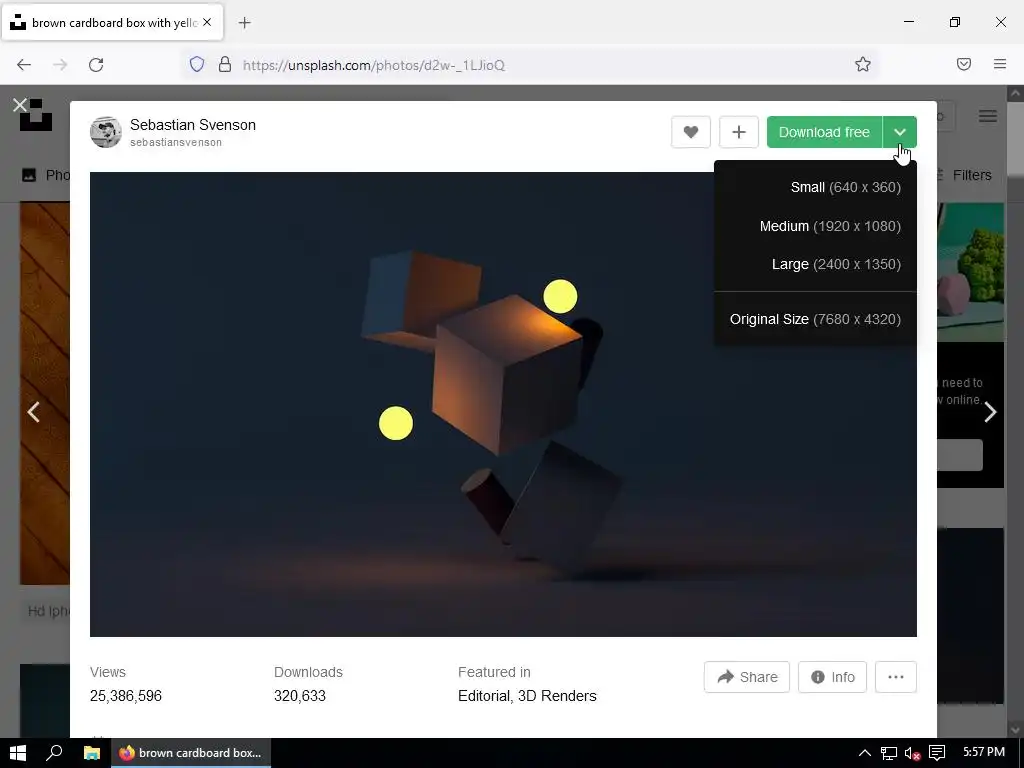Click the Views count 25,386,596

click(x=125, y=696)
